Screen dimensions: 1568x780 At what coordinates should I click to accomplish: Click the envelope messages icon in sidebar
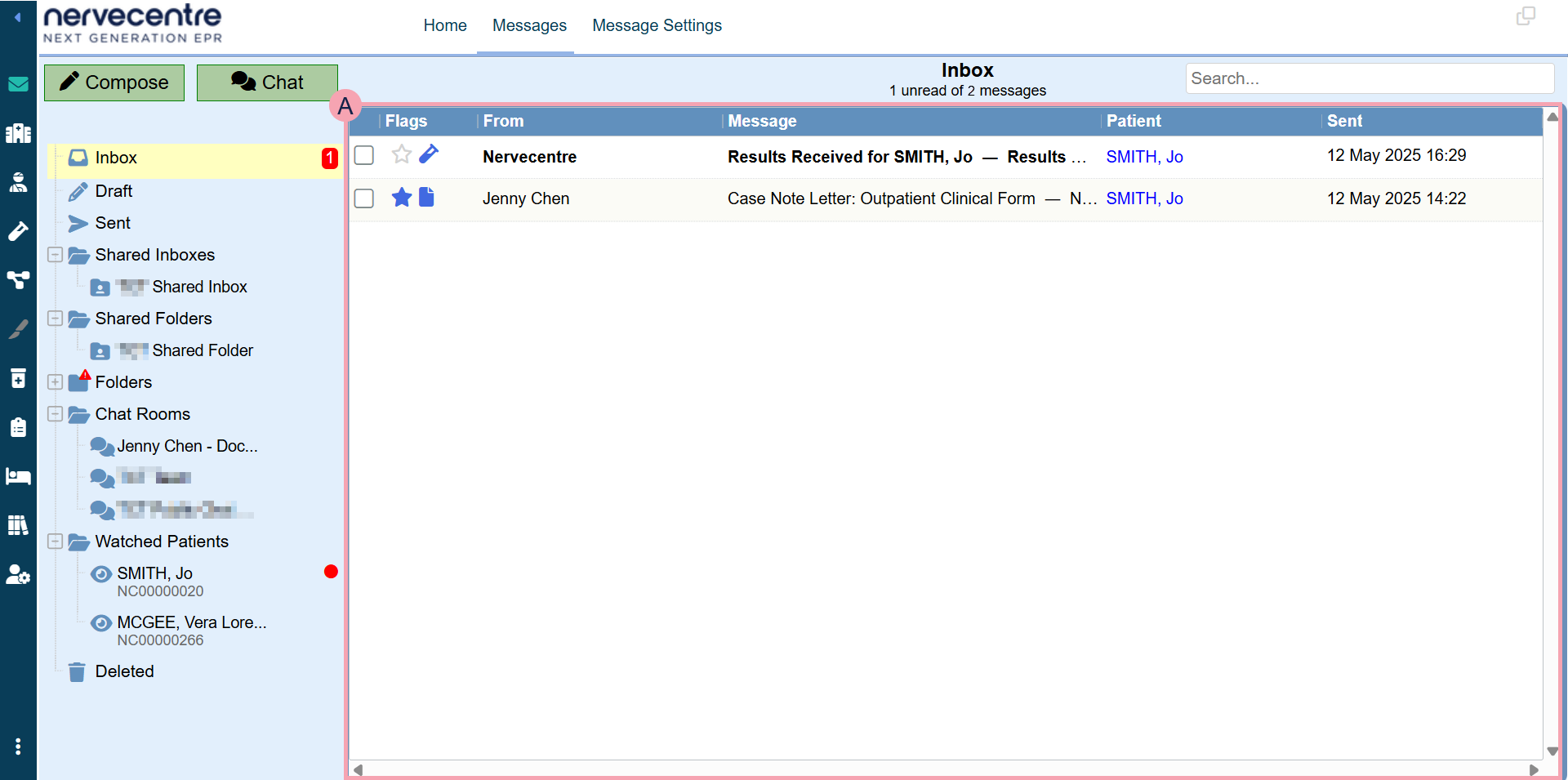[x=18, y=84]
